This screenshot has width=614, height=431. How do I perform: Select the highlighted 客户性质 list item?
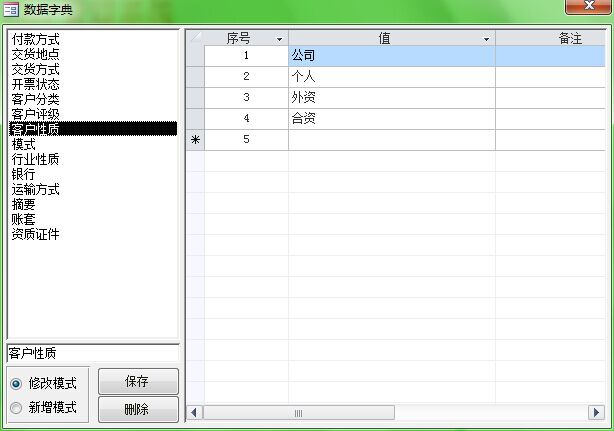click(x=93, y=129)
